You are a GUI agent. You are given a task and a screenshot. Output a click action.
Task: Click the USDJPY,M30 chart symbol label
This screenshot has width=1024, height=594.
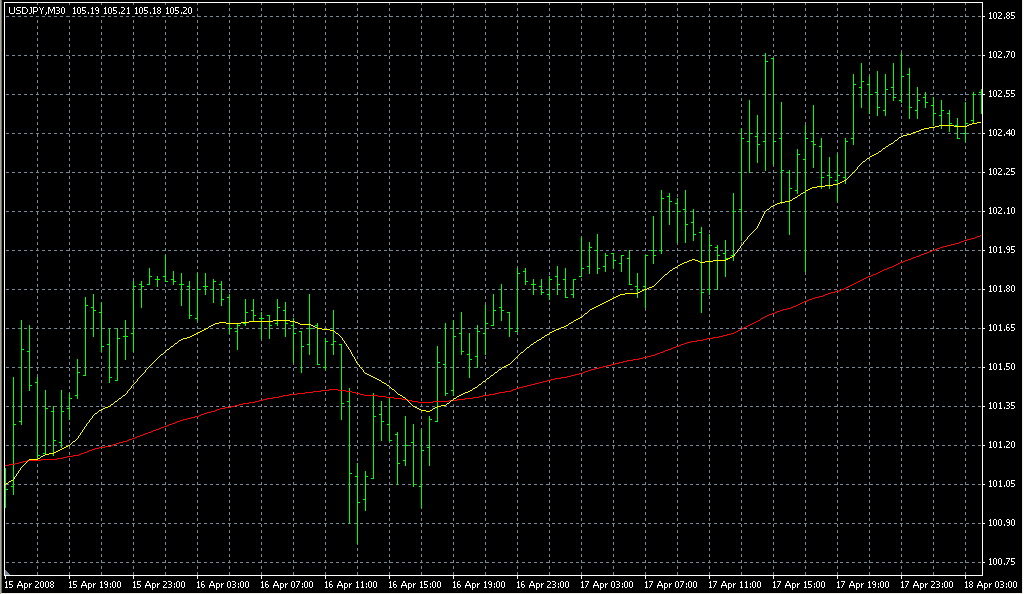(x=36, y=9)
